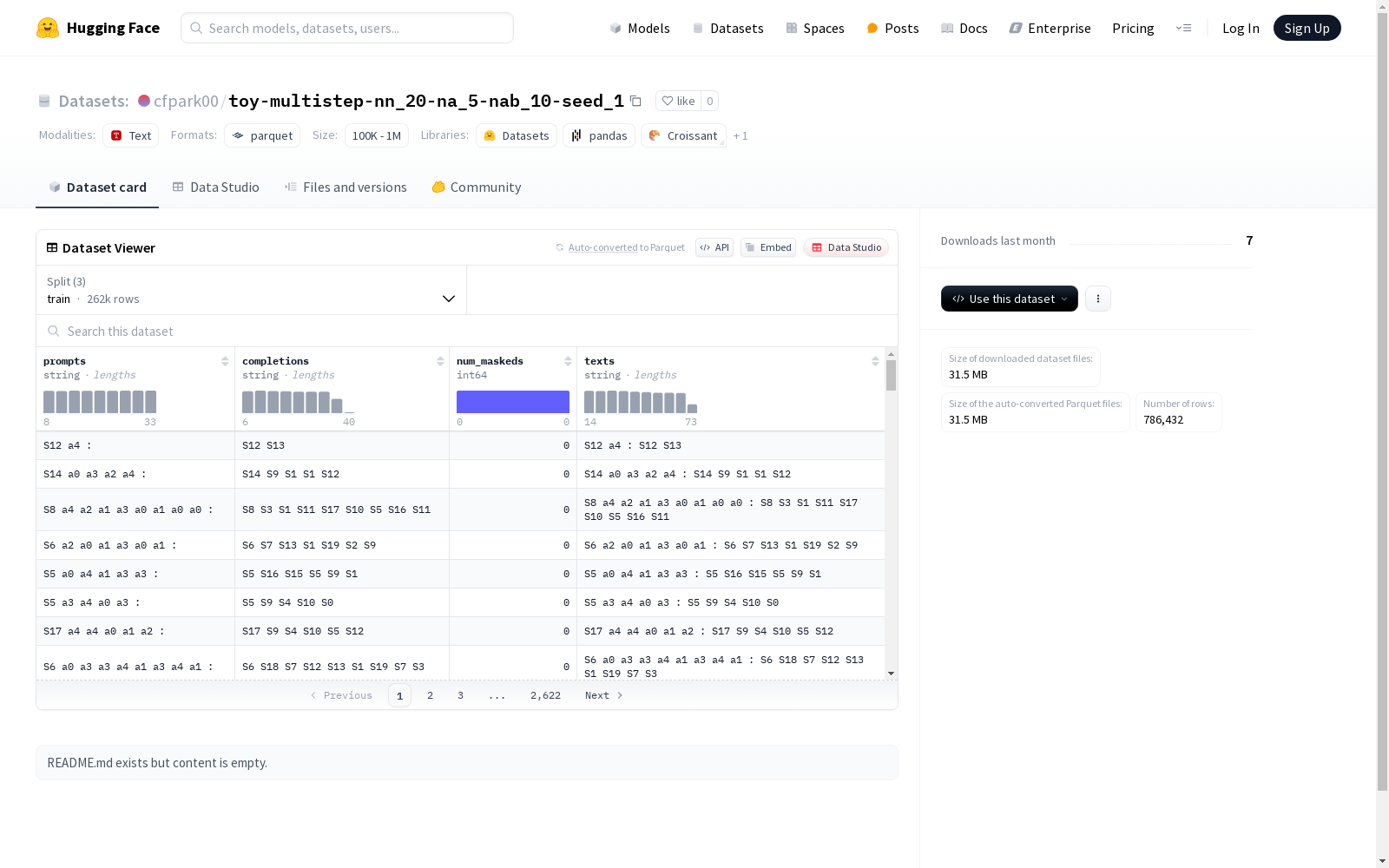Select page 1 in pagination

(x=399, y=695)
